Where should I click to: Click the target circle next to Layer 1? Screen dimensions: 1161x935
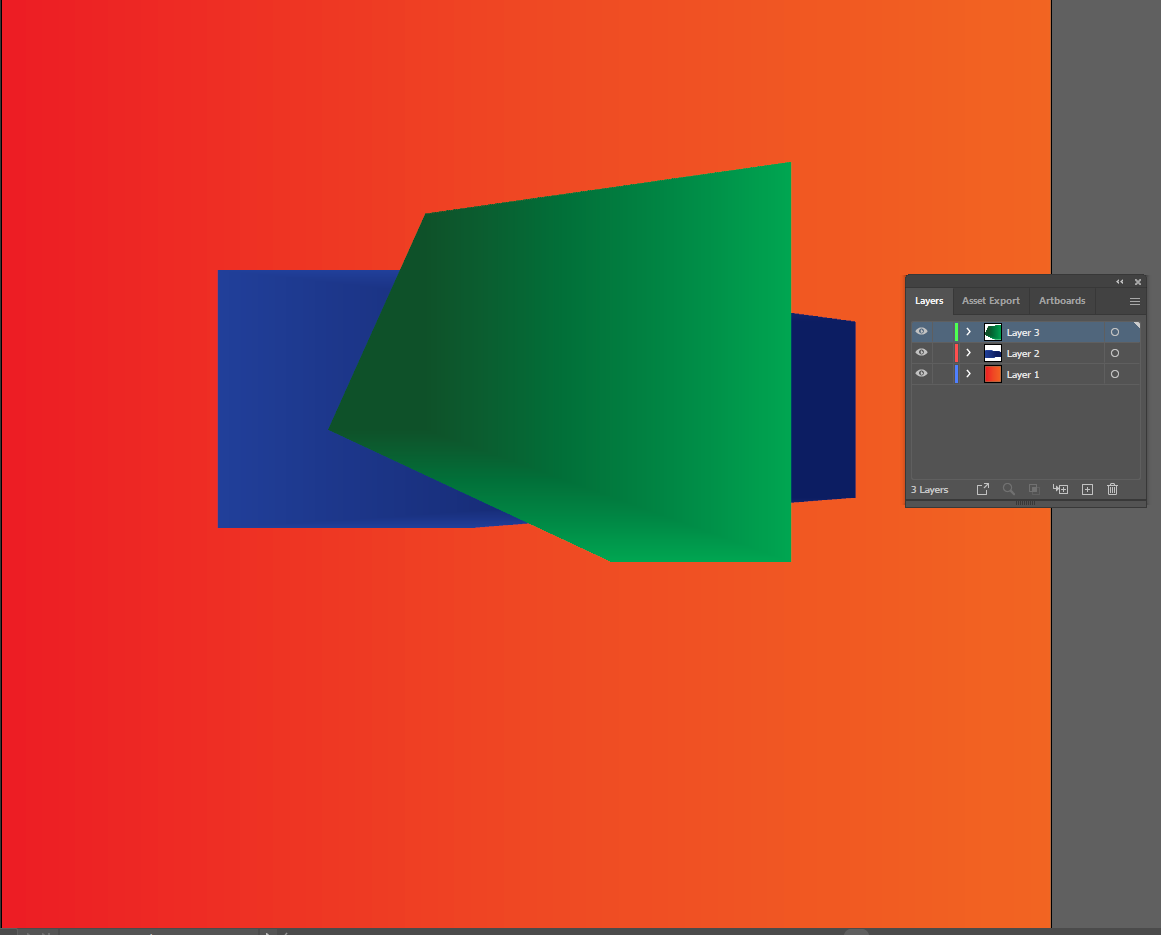coord(1114,373)
